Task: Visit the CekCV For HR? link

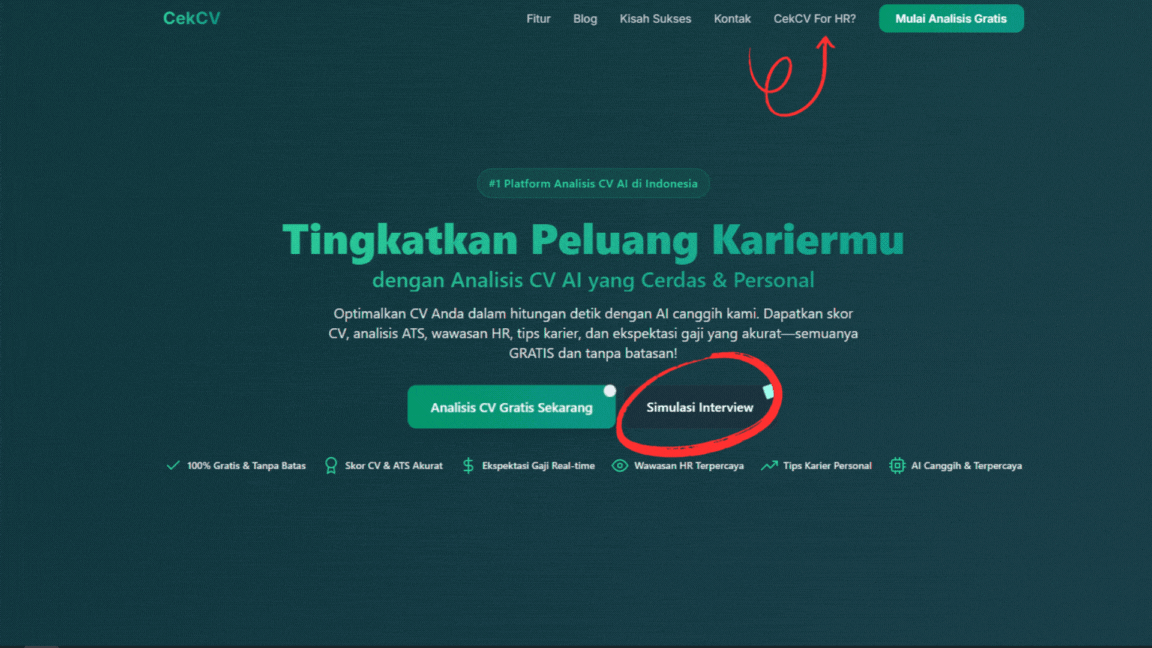Action: 814,19
